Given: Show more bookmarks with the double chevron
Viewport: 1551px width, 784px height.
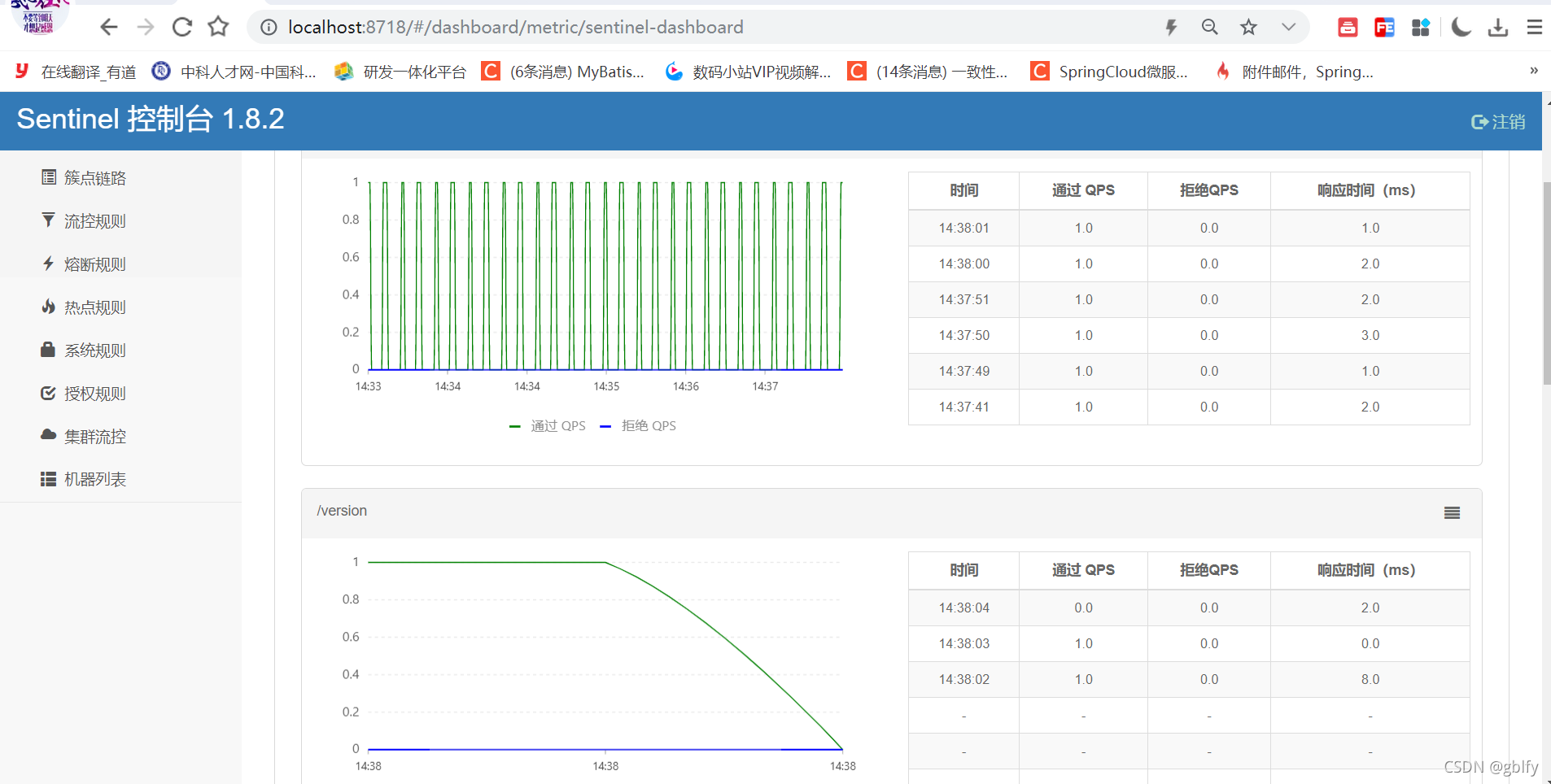Looking at the screenshot, I should [1534, 71].
